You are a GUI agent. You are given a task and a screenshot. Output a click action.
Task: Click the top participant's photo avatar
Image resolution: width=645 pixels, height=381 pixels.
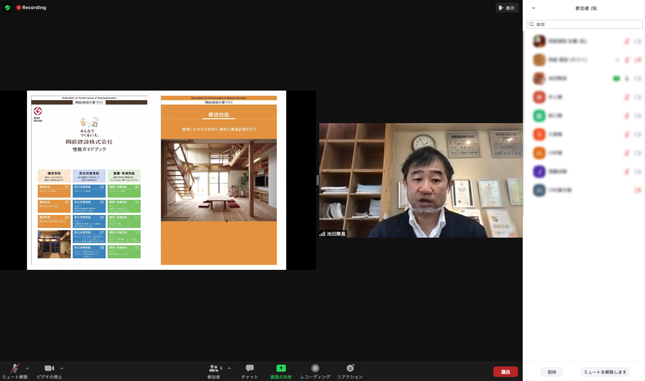tap(539, 41)
